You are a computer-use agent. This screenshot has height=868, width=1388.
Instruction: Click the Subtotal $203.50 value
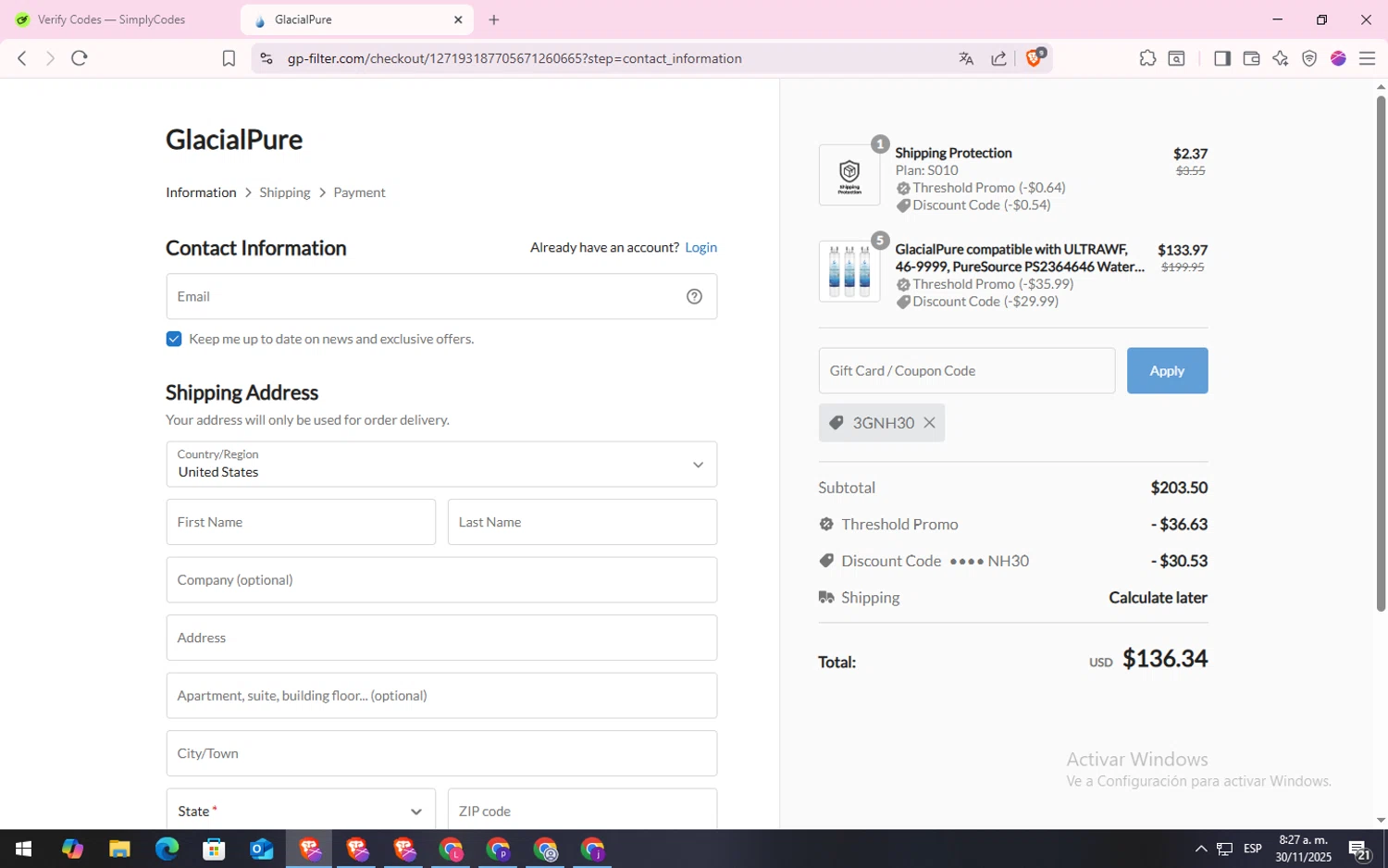click(1179, 488)
